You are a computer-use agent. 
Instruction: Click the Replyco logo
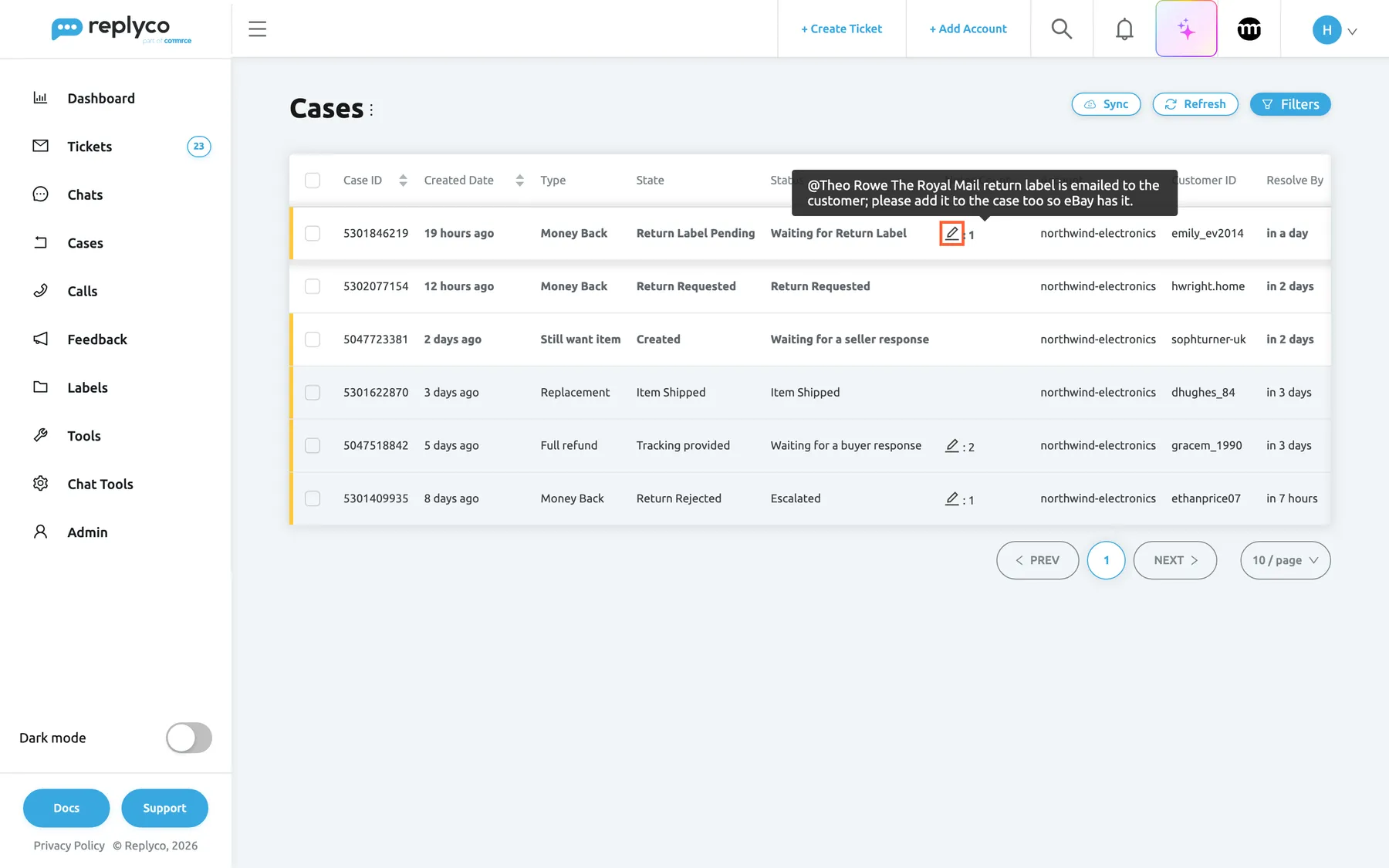121,29
